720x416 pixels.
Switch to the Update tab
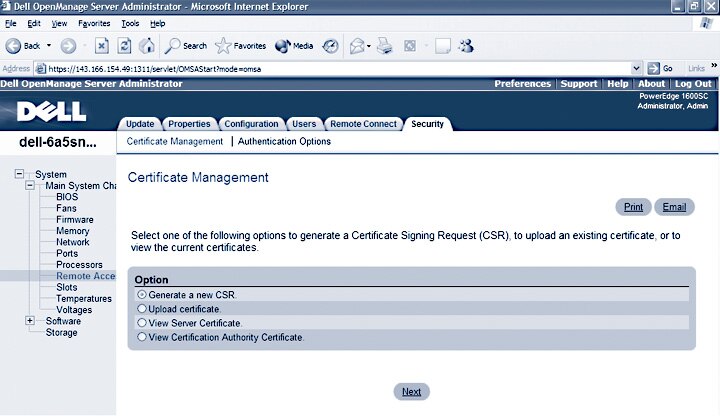[x=140, y=124]
